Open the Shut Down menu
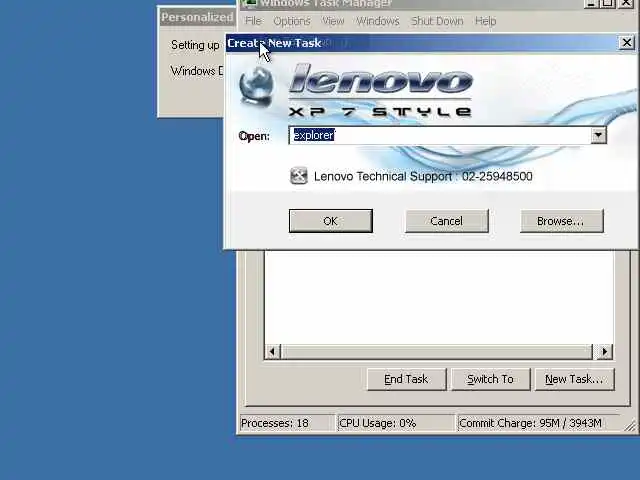This screenshot has width=640, height=480. click(x=437, y=21)
